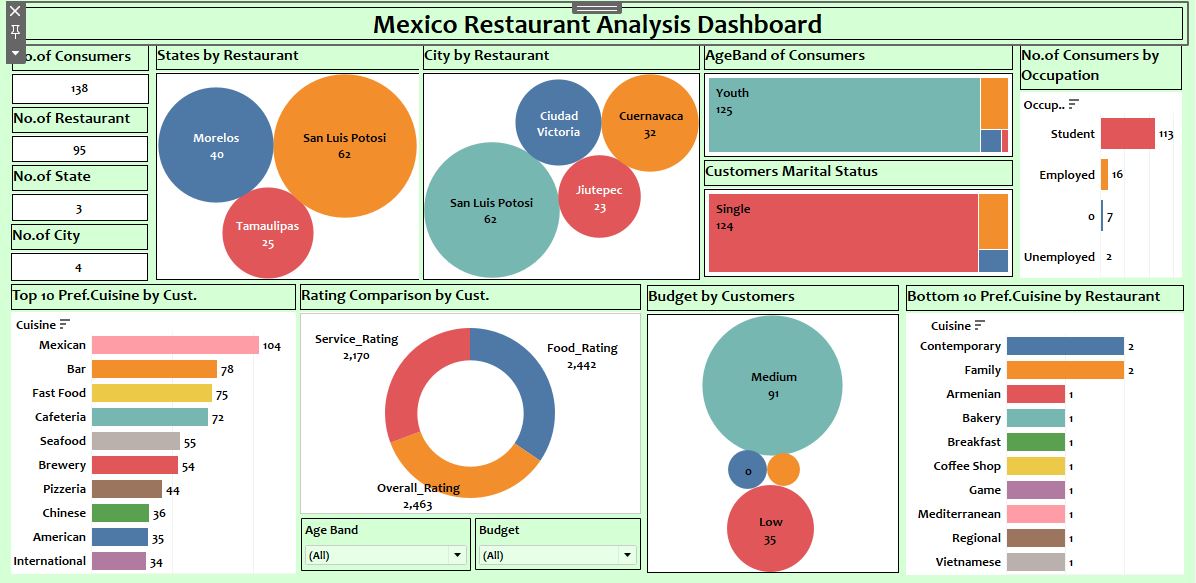Open the Age Band filter dropdown
The width and height of the screenshot is (1196, 583).
[457, 555]
